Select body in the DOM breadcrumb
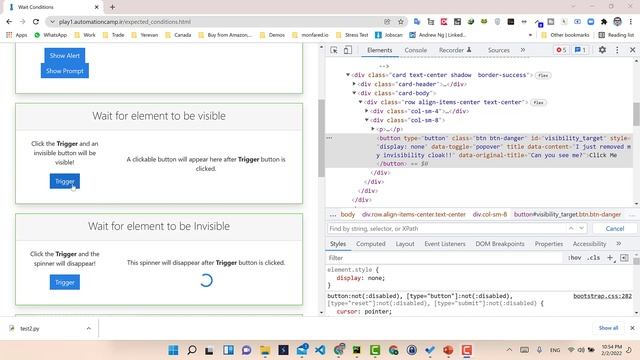 click(x=348, y=214)
